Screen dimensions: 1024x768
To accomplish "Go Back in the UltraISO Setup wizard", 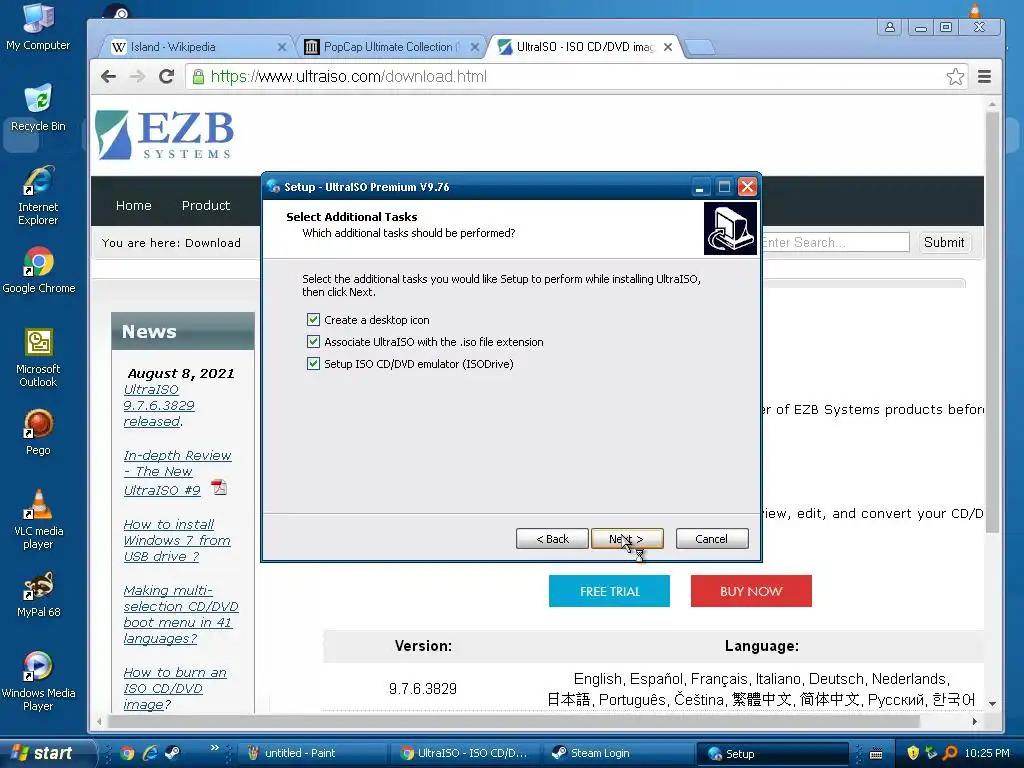I will coord(552,539).
